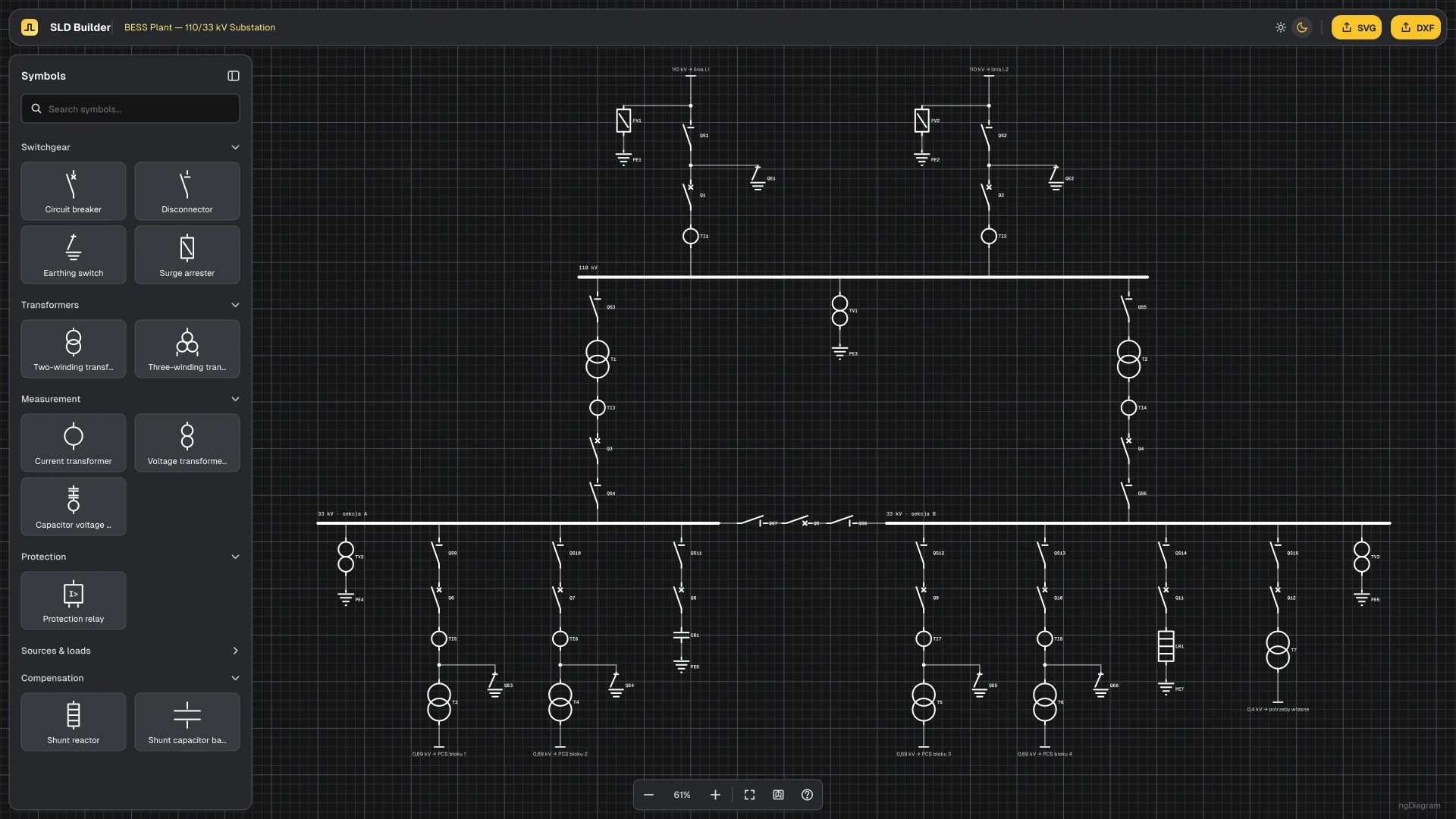
Task: Click the SLD Builder logo
Action: [x=30, y=27]
